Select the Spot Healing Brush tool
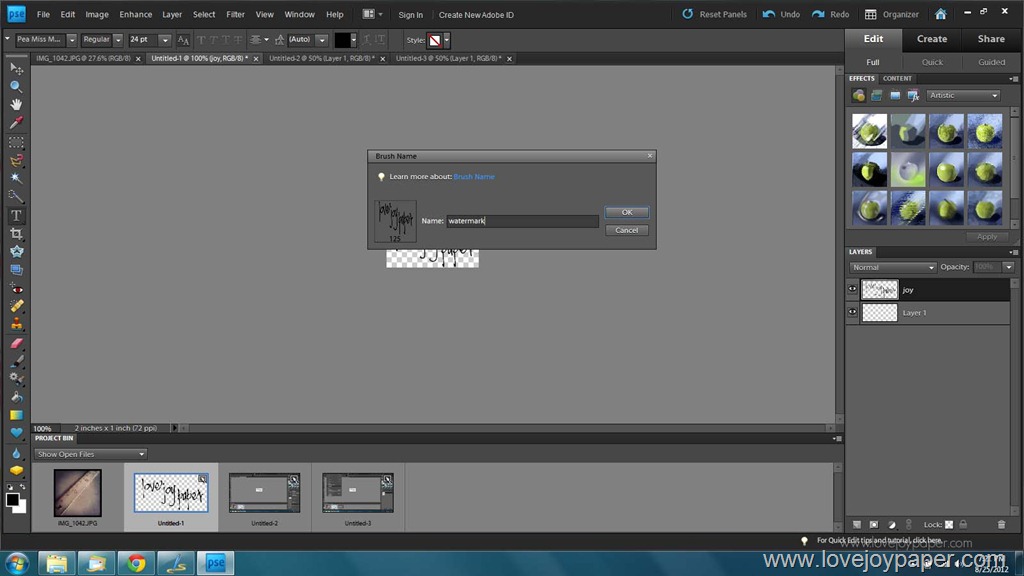Viewport: 1024px width, 576px height. 16,306
